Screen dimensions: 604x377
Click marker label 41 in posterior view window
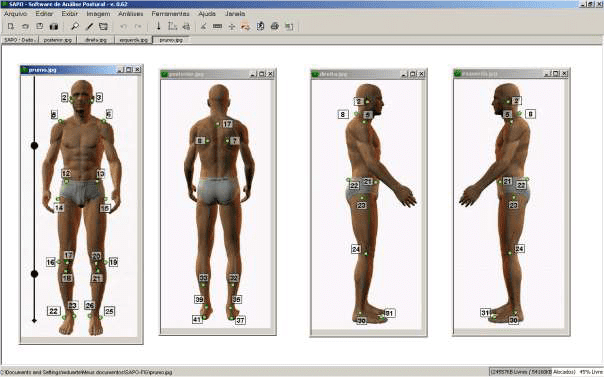pos(197,319)
